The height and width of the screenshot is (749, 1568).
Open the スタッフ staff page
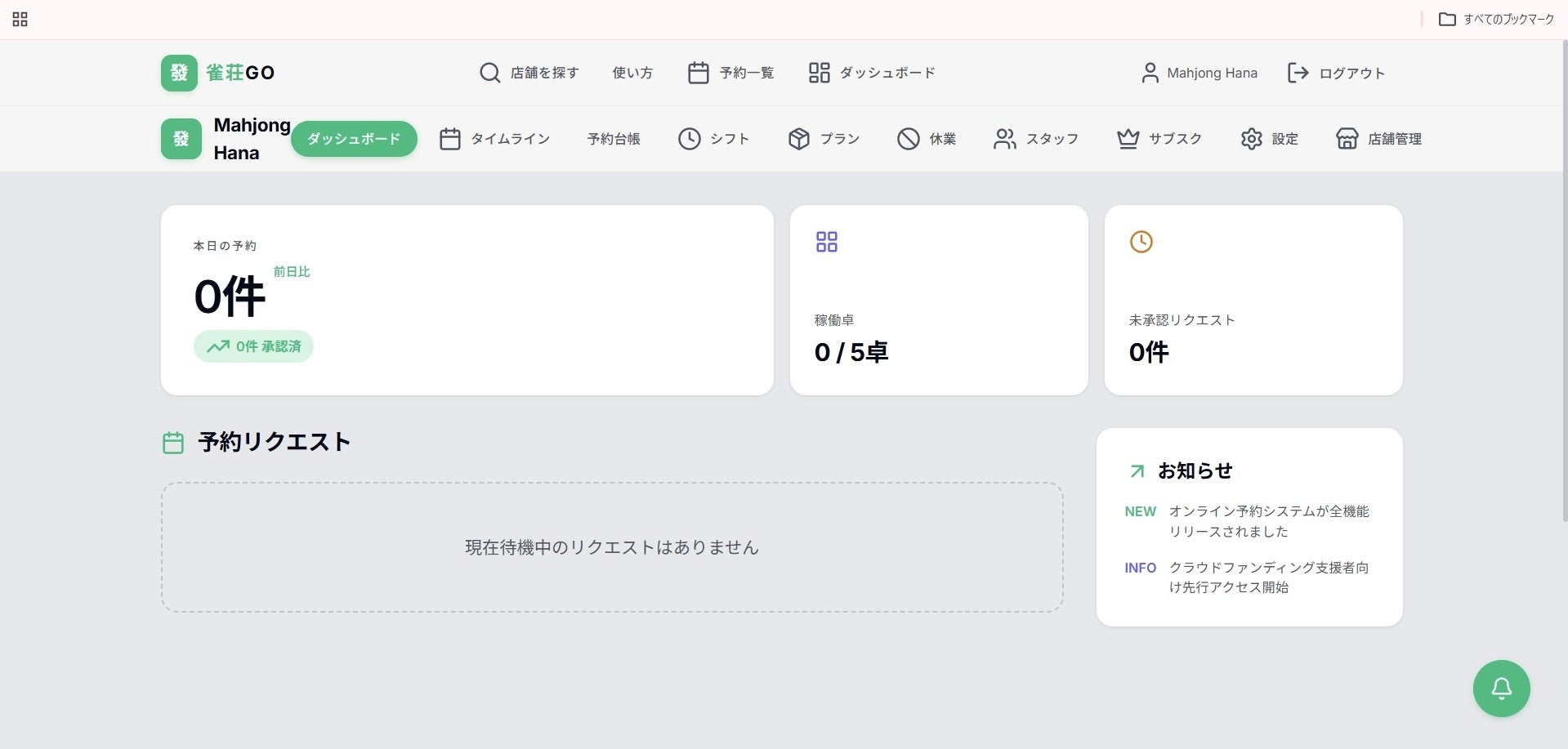[x=1035, y=139]
